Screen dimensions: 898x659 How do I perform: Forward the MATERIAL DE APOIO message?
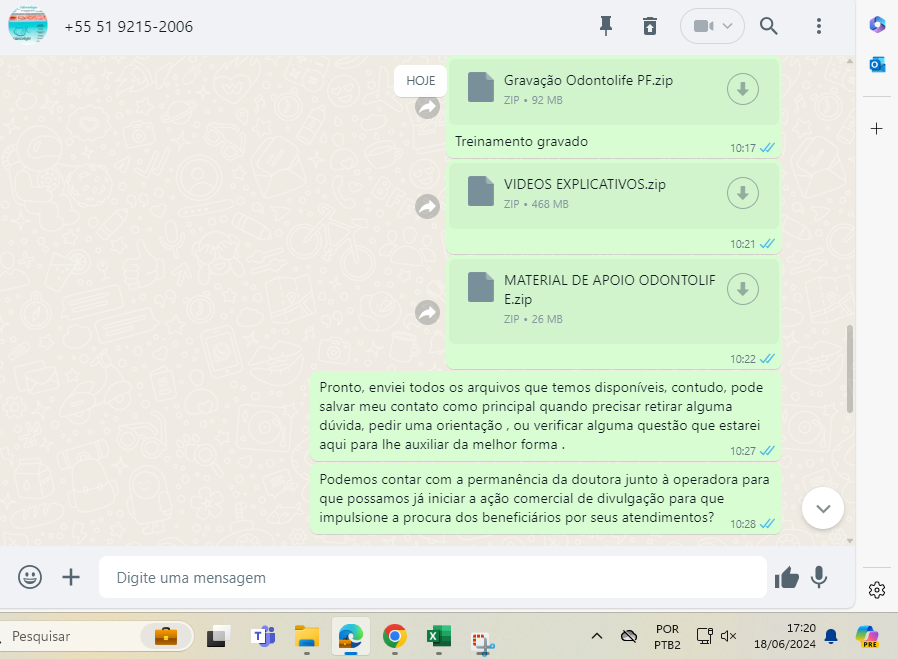pos(428,313)
